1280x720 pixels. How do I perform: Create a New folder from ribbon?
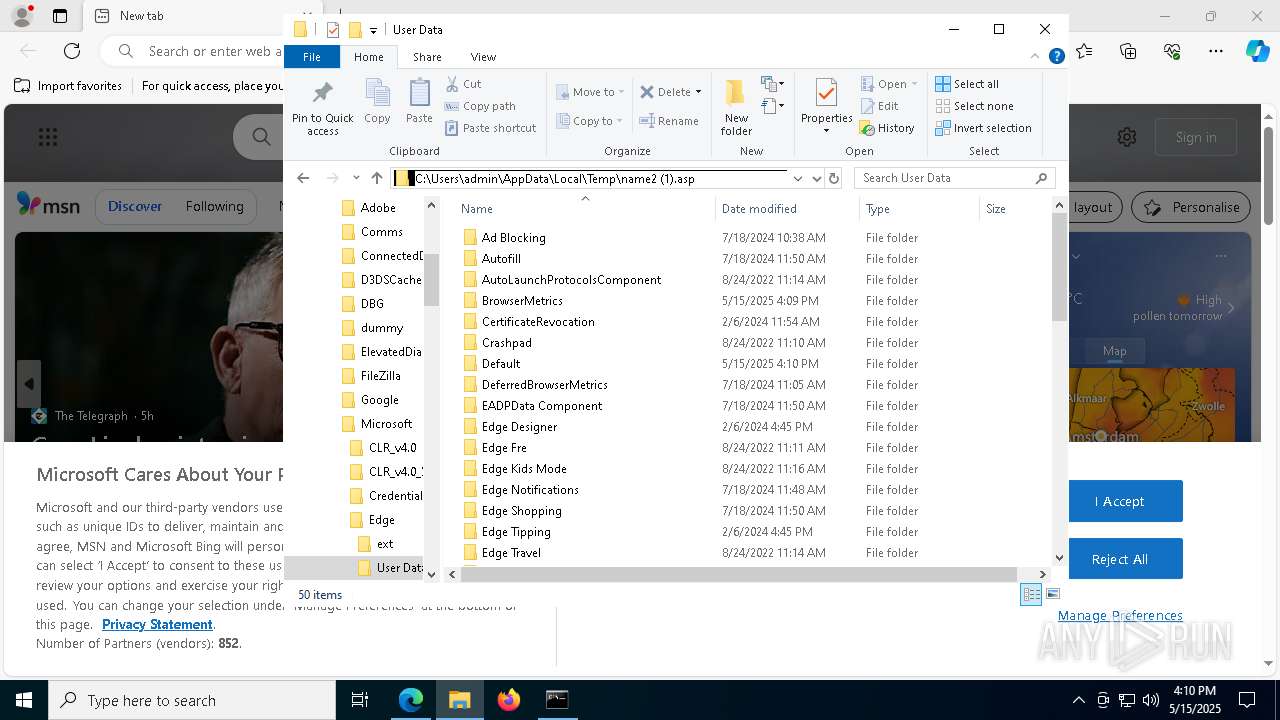coord(736,107)
